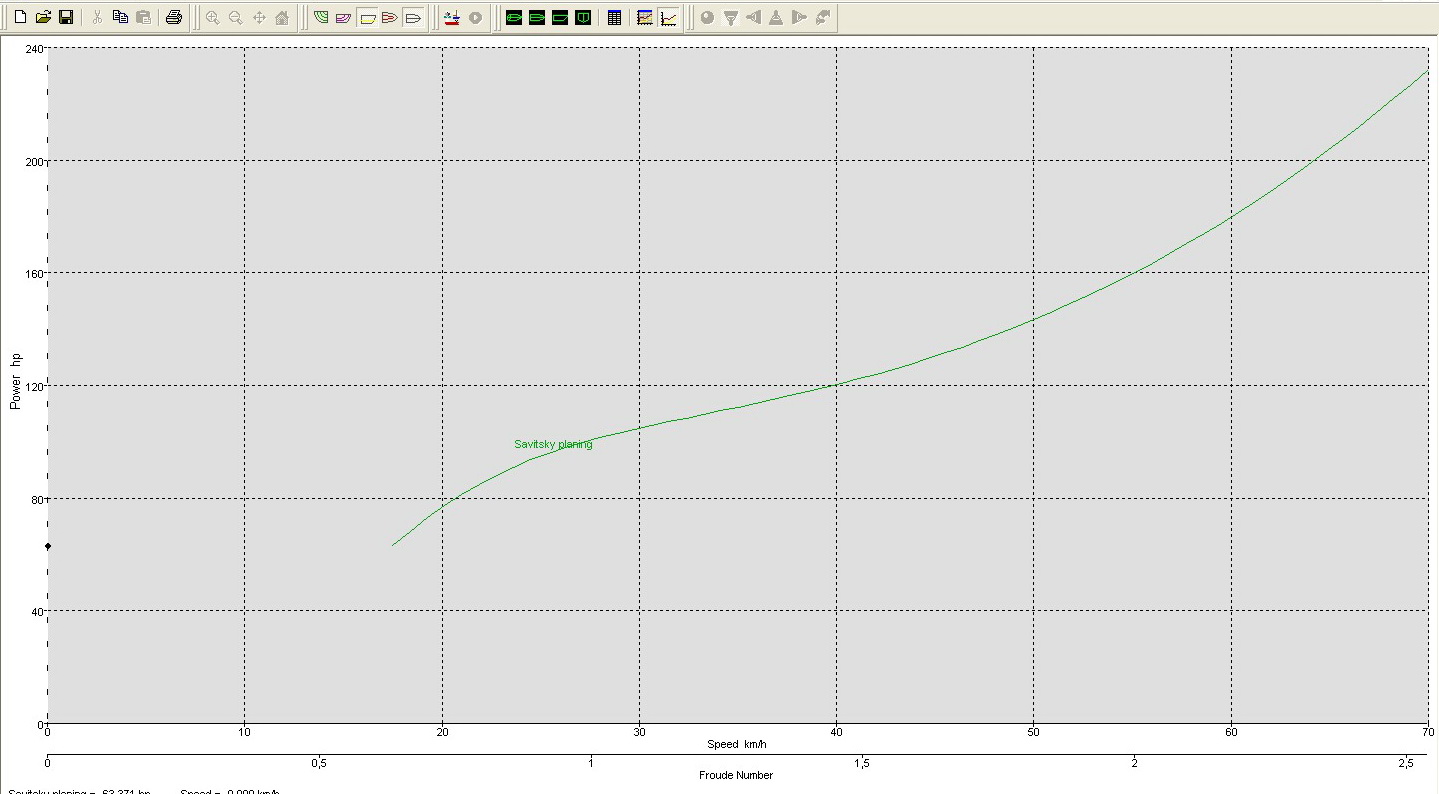Viewport: 1439px width, 794px height.
Task: Click the grey sphere render icon
Action: pos(707,17)
